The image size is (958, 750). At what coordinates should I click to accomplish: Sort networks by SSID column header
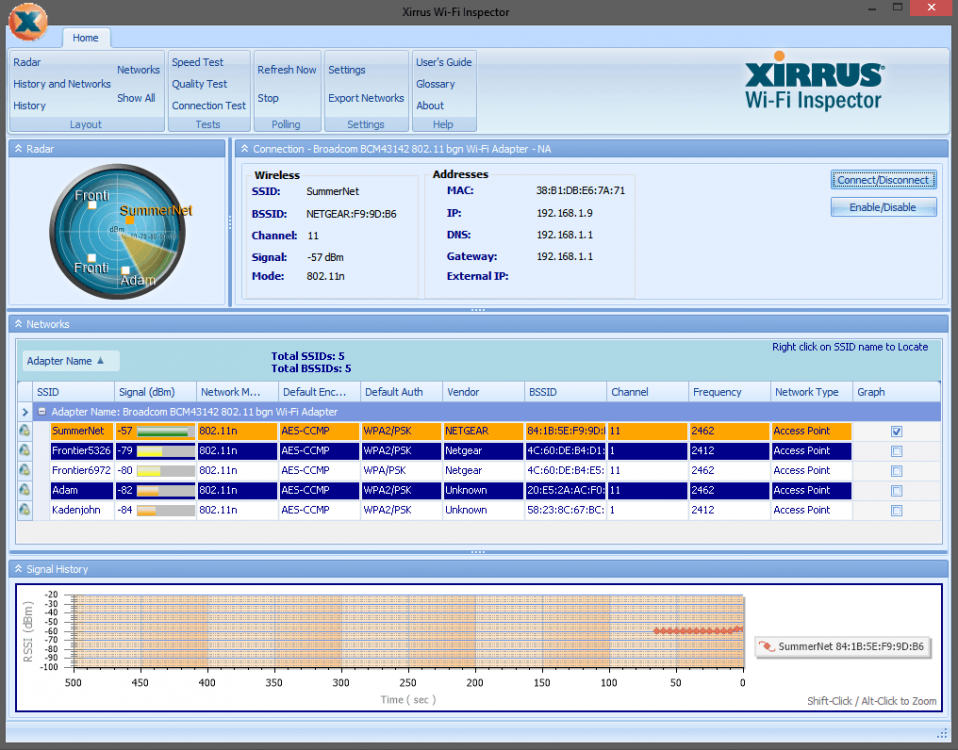(x=73, y=392)
